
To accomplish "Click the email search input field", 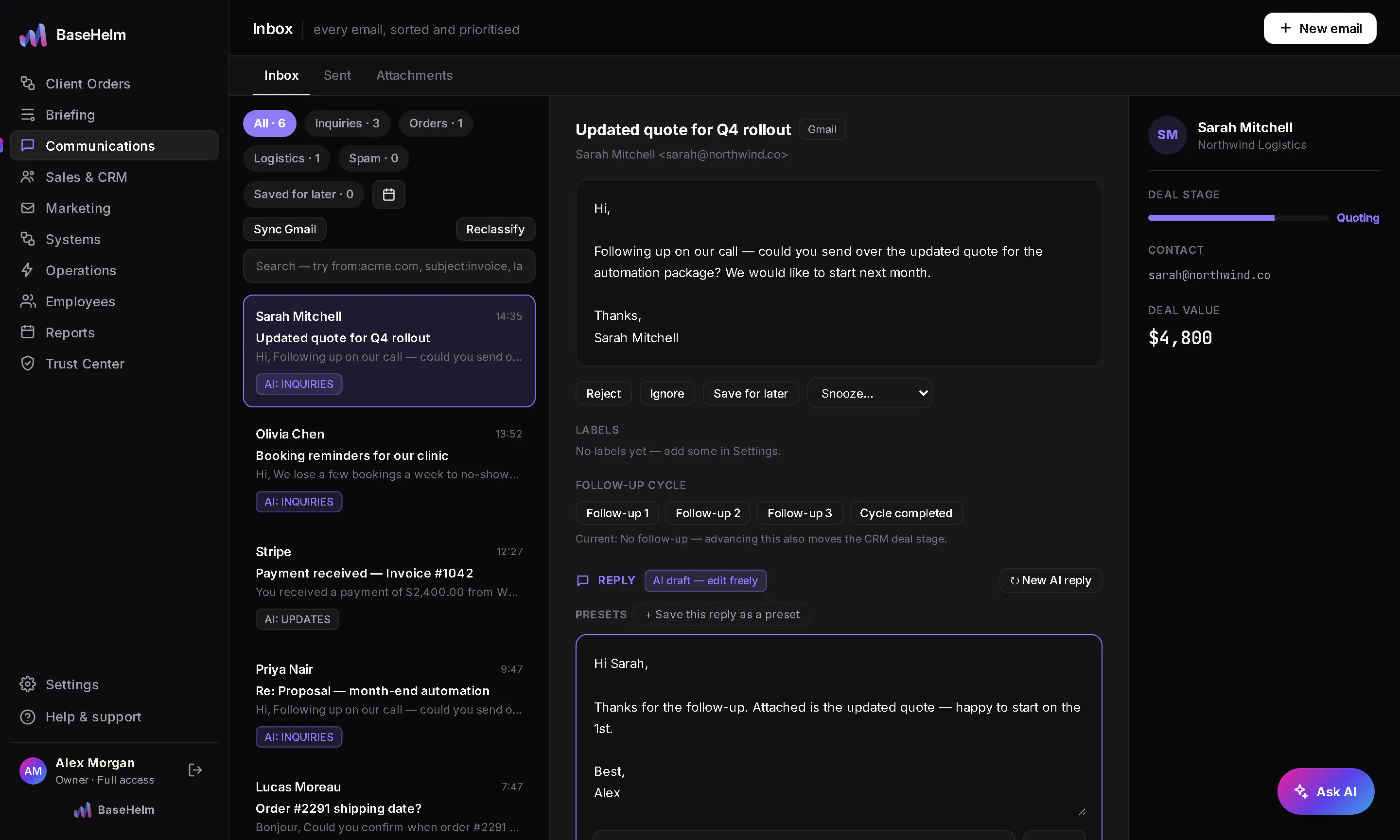I will coord(389,266).
